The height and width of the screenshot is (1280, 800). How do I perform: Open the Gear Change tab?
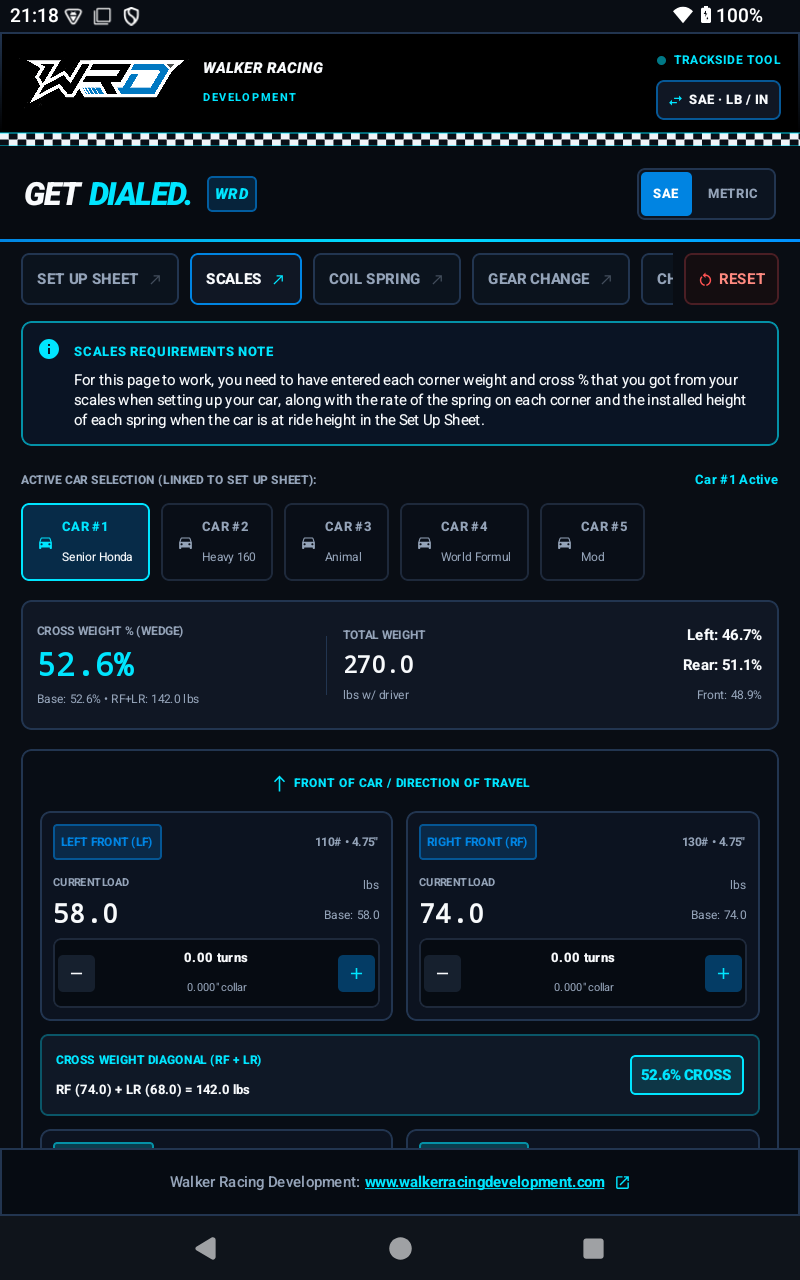(x=551, y=279)
